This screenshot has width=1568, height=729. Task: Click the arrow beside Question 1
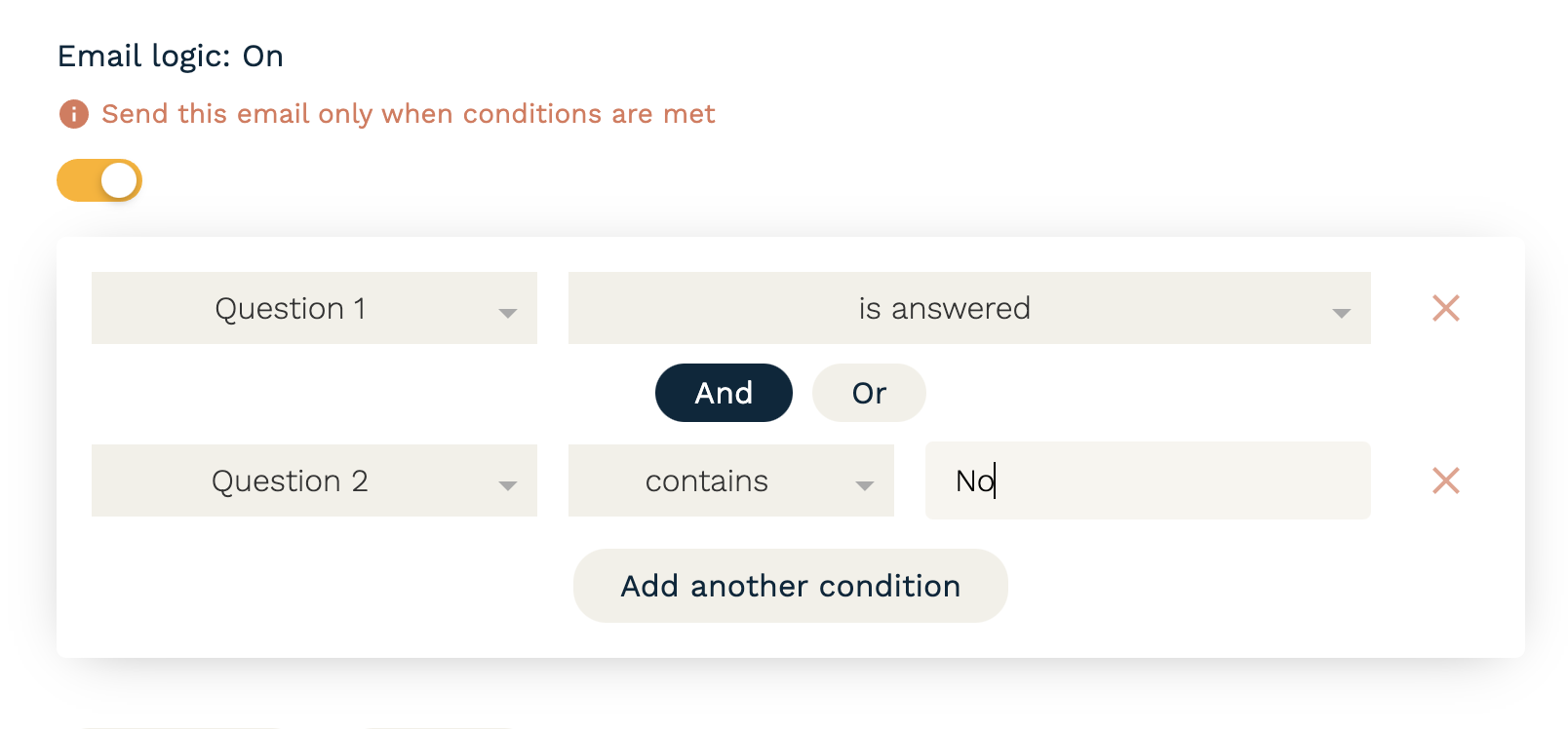[507, 313]
